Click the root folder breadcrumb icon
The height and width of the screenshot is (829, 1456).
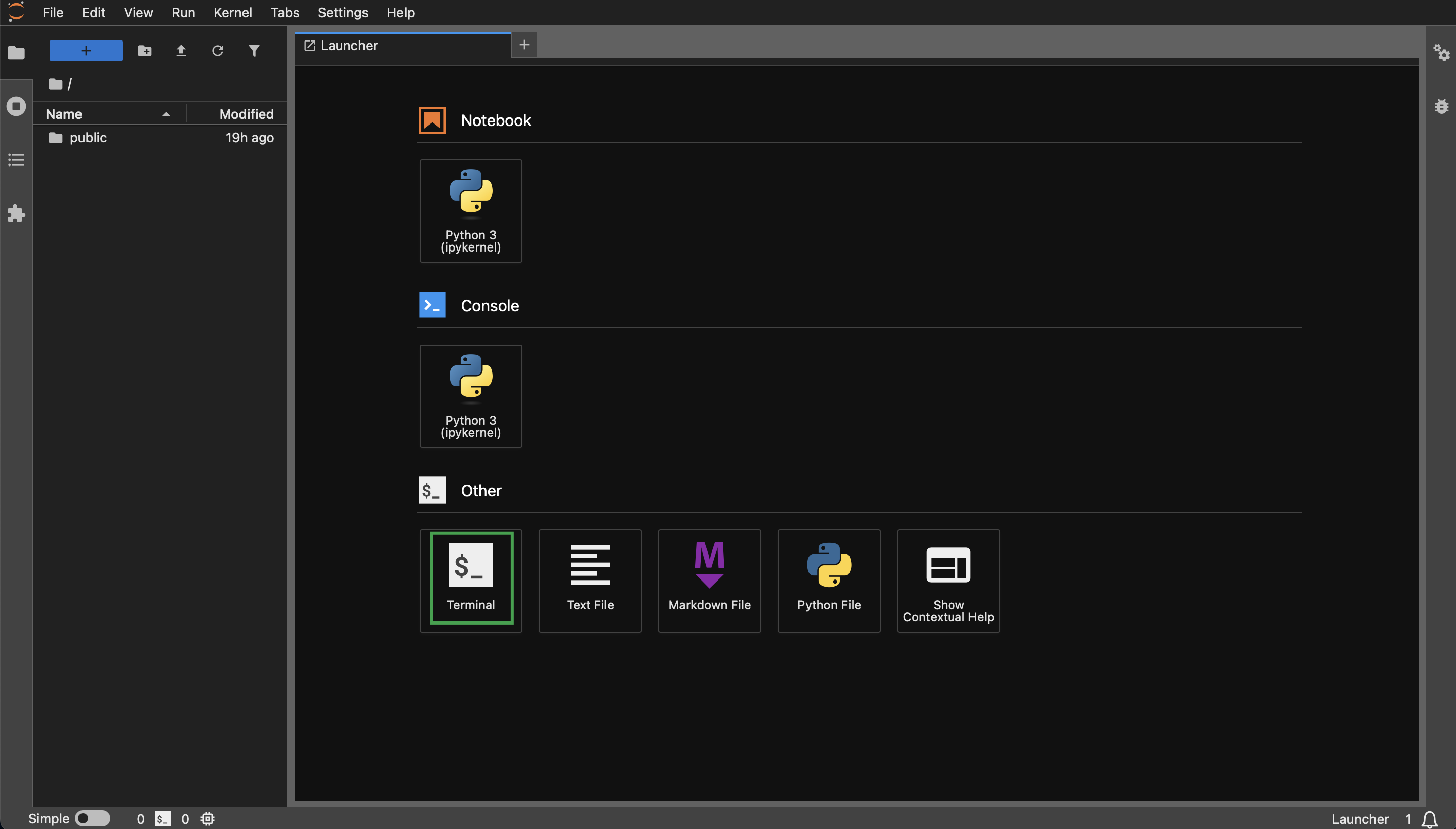[55, 84]
